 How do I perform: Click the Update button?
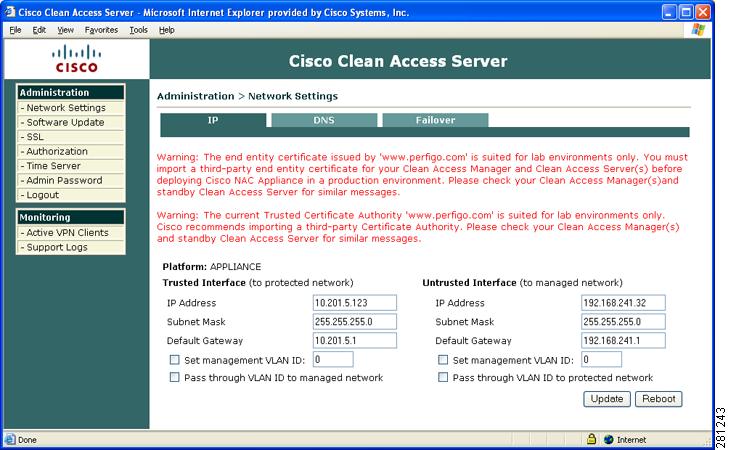607,399
